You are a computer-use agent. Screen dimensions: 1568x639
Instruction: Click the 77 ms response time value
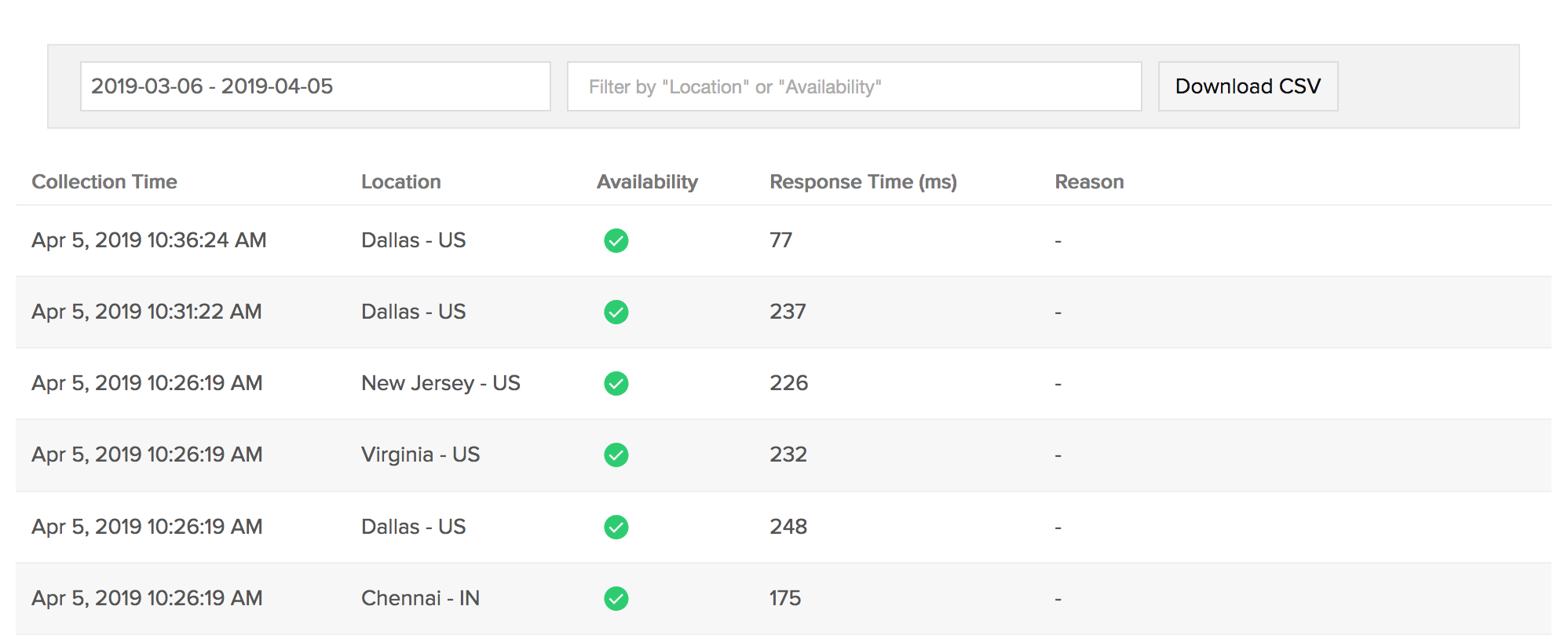780,240
